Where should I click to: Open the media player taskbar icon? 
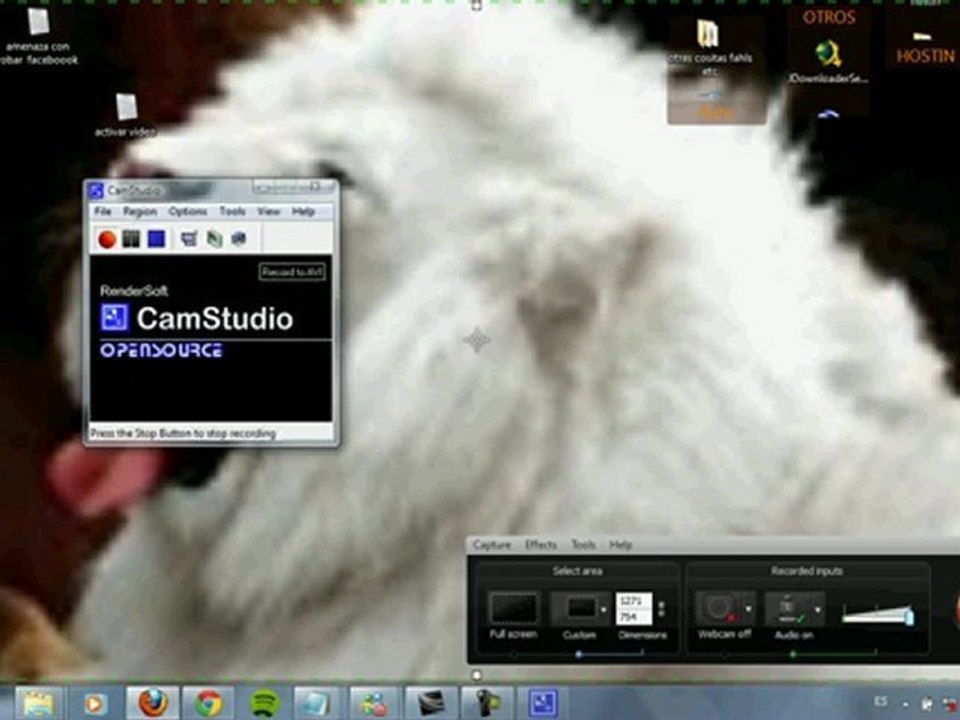click(x=95, y=703)
